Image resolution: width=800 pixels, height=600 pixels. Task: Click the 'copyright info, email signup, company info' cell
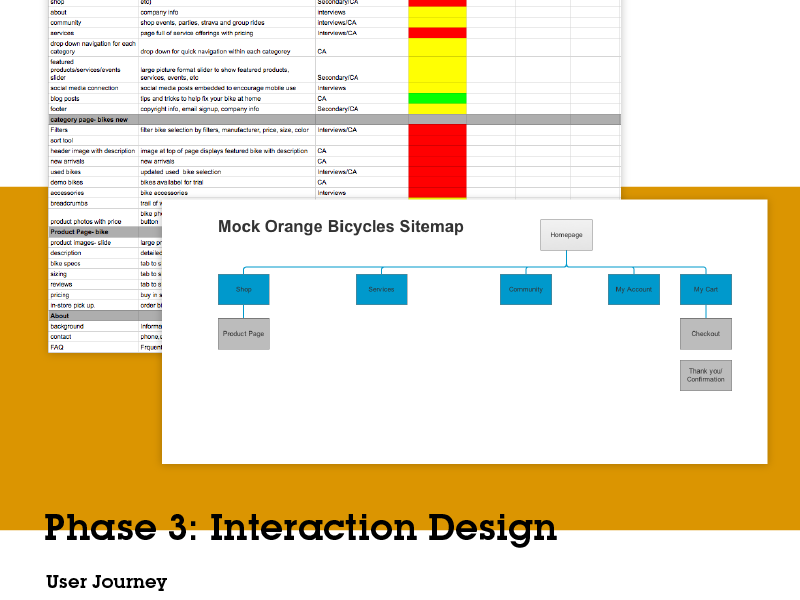(227, 109)
